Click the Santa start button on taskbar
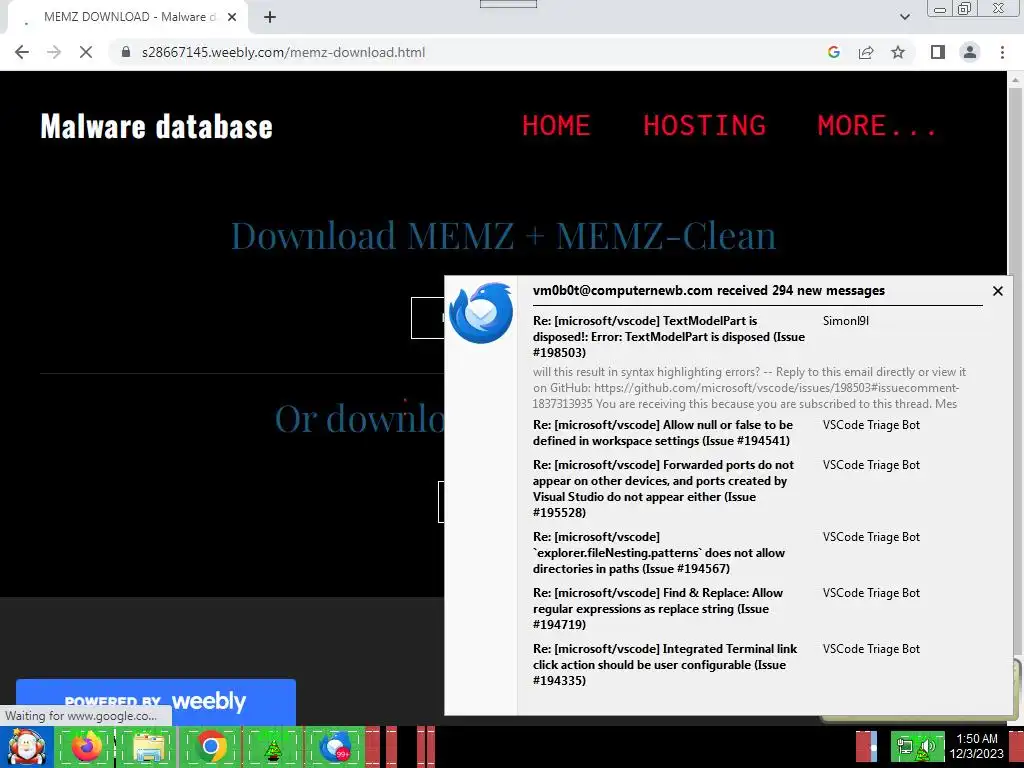 26,747
